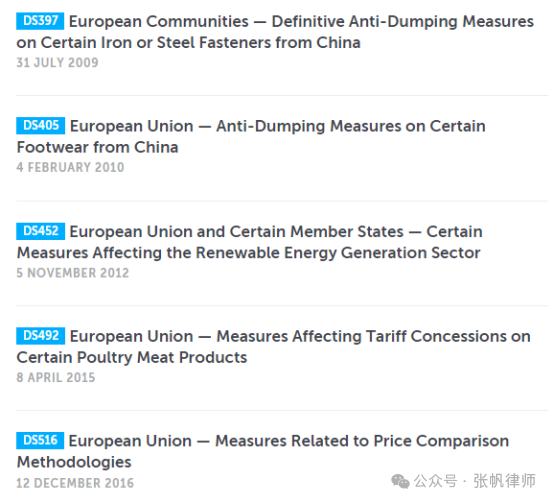Click the DS405 case badge
This screenshot has width=554, height=503.
[40, 125]
